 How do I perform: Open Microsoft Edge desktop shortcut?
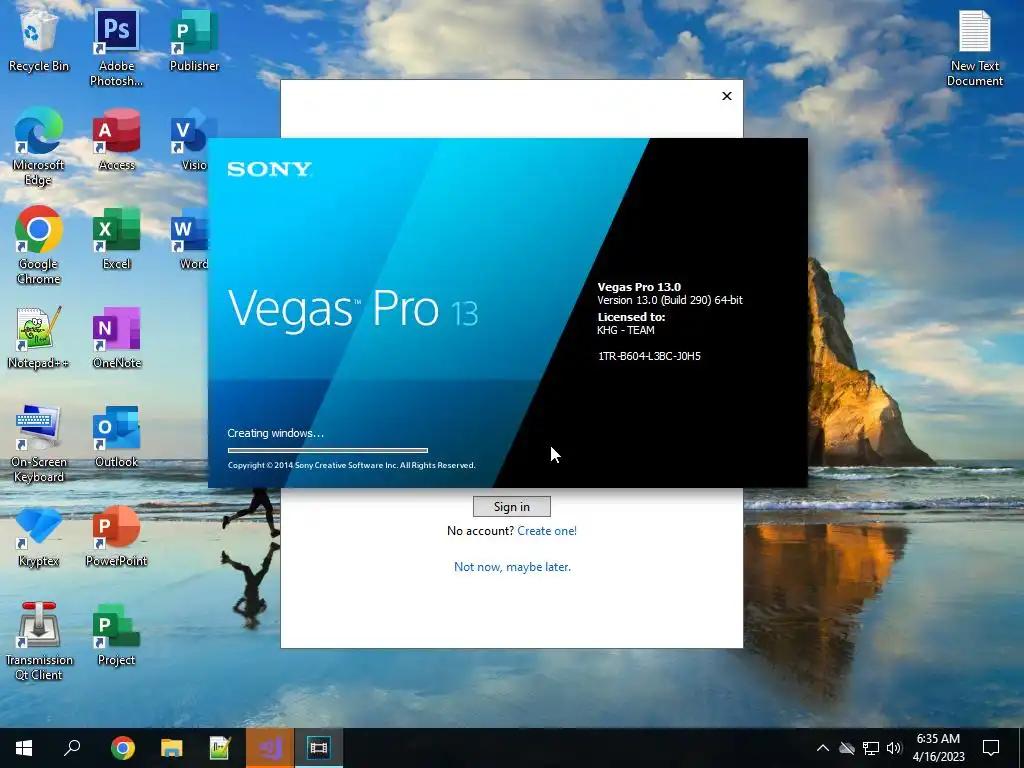39,147
